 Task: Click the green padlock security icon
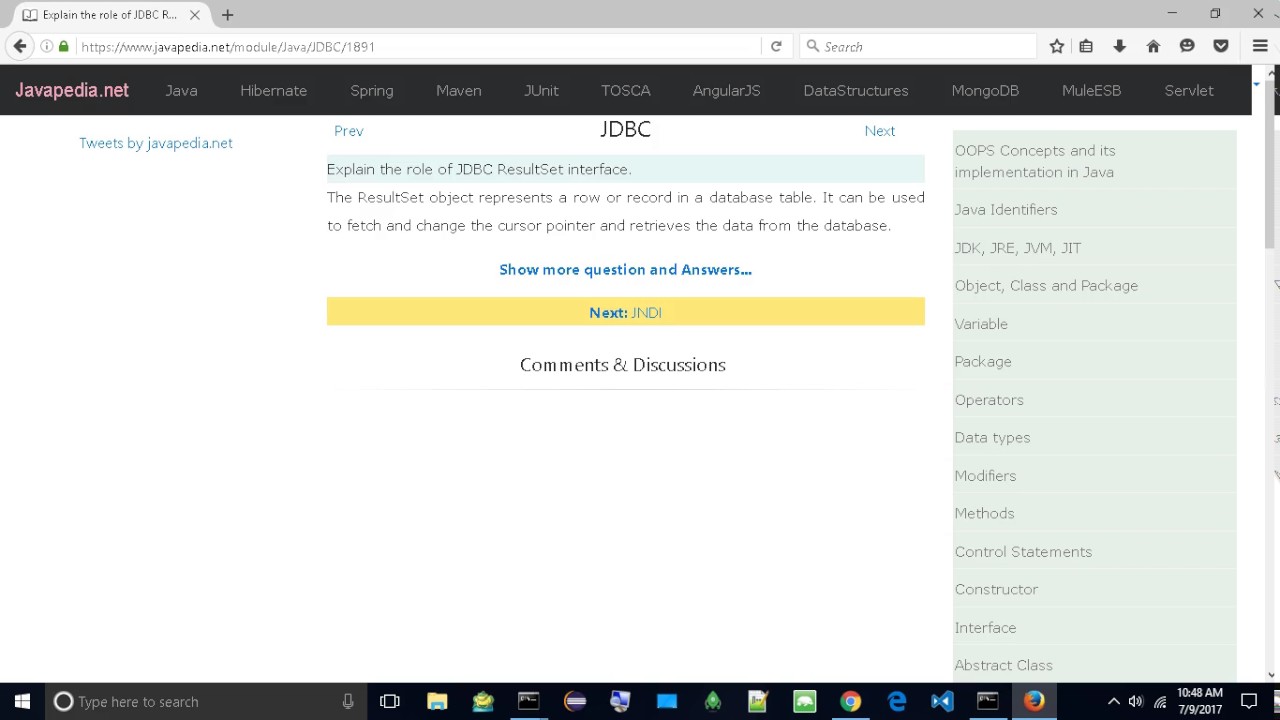pyautogui.click(x=64, y=46)
